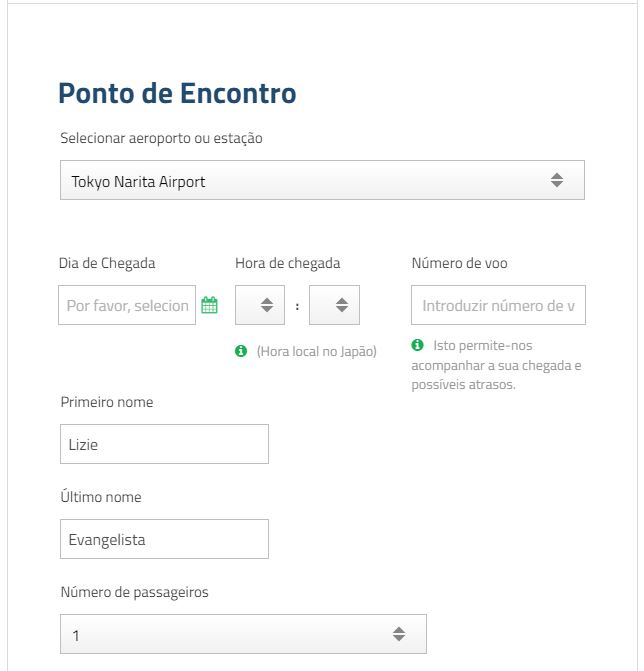644x671 pixels.
Task: Click the Último nome field containing Evangelista
Action: [x=164, y=540]
